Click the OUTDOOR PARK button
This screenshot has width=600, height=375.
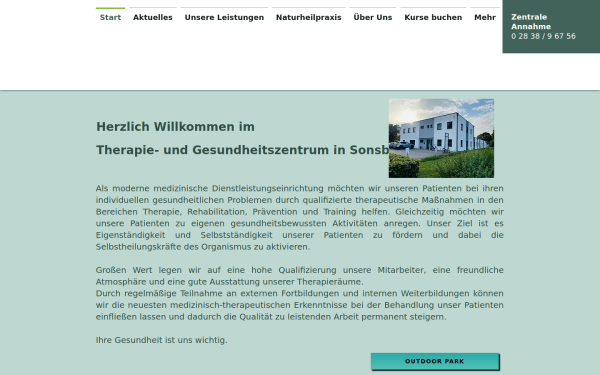(435, 361)
